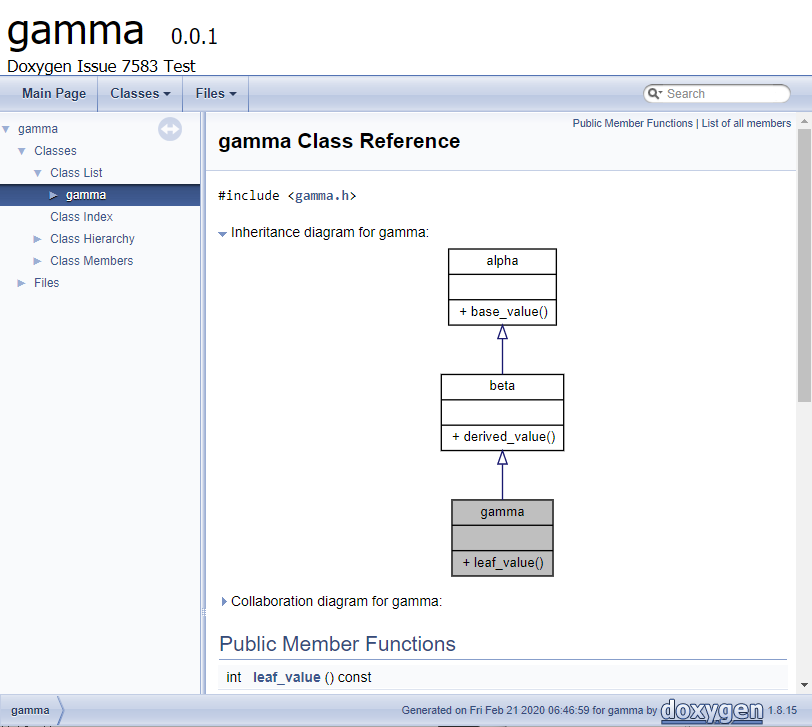Click the Public Member Functions heading
This screenshot has width=812, height=727.
pos(337,644)
